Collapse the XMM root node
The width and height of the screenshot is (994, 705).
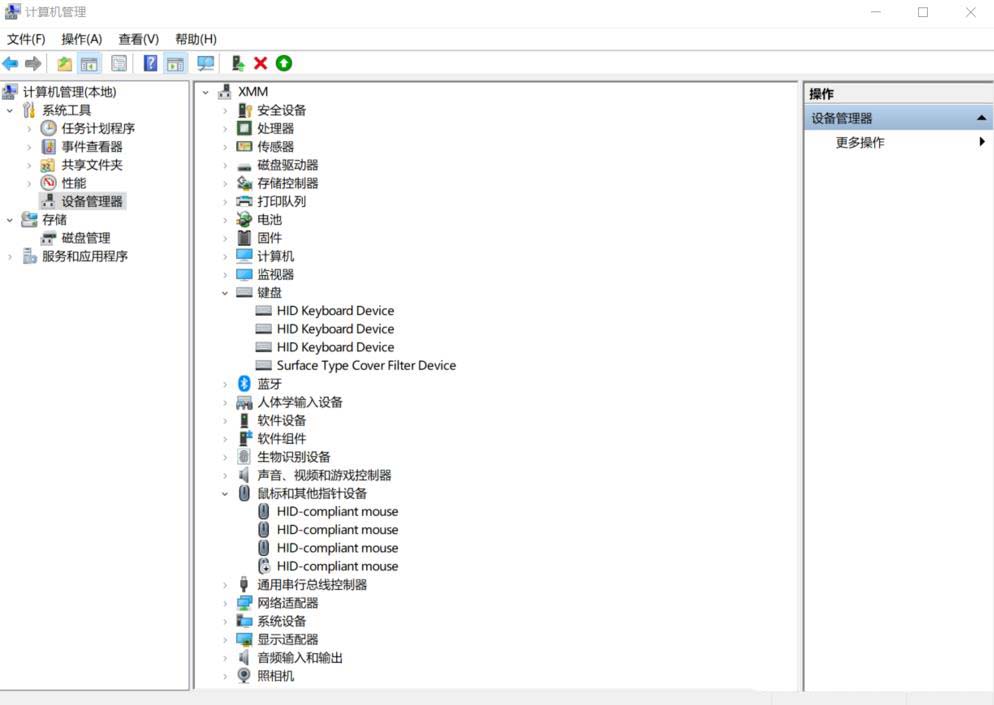click(205, 93)
